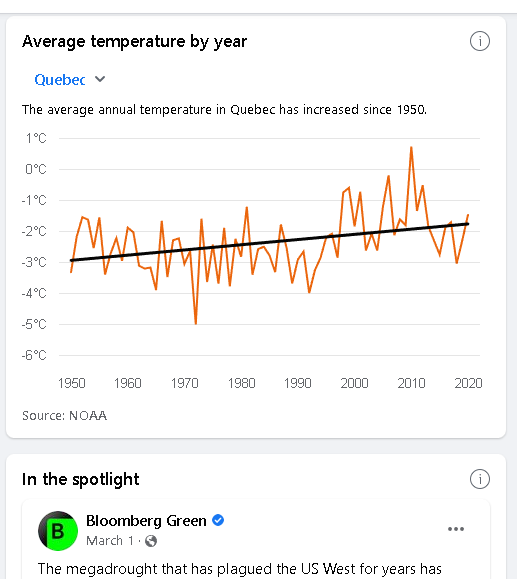517x579 pixels.
Task: Click the 0°C y-axis label
Action: point(36,169)
